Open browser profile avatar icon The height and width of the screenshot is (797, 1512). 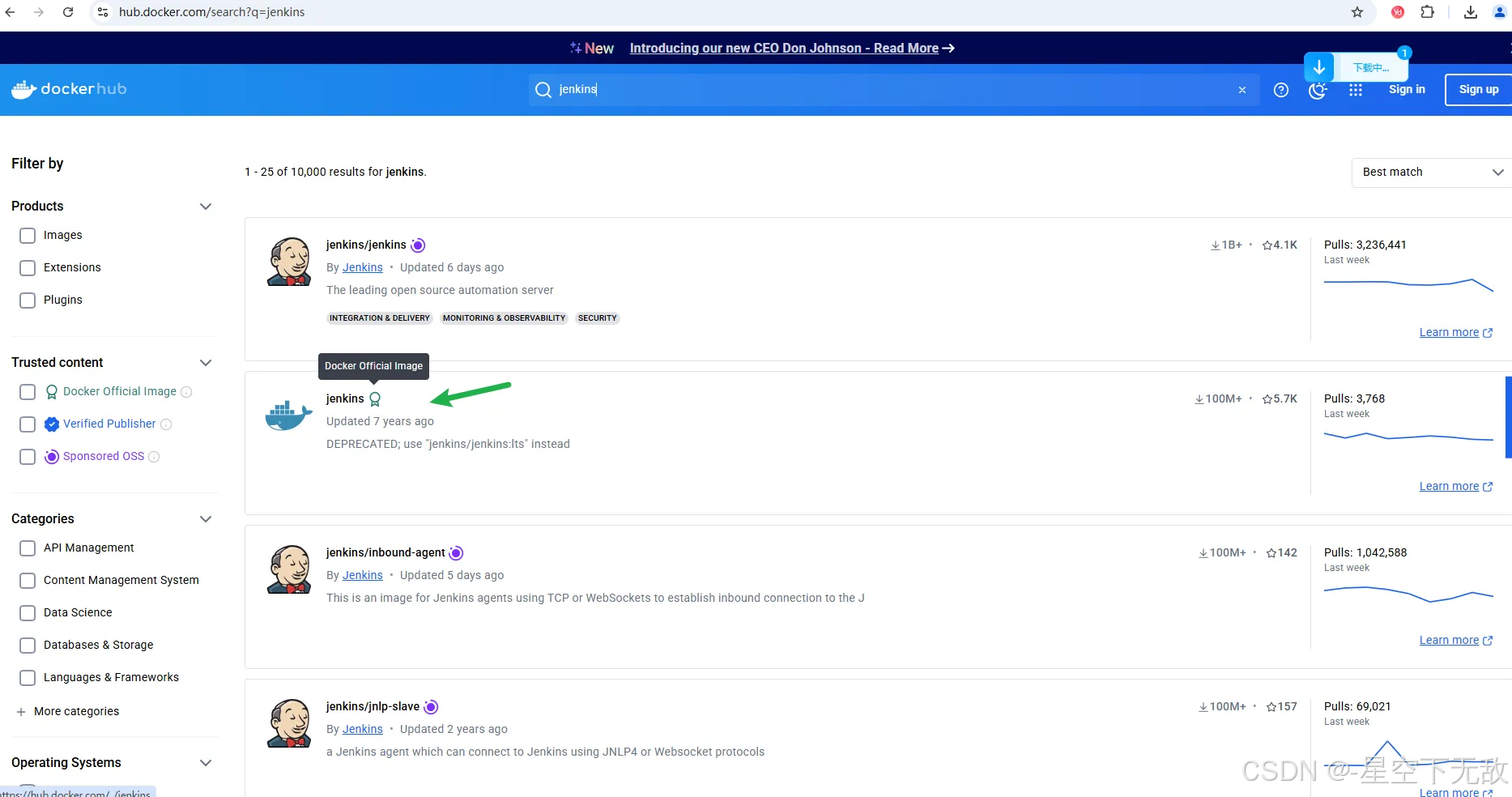click(1499, 12)
